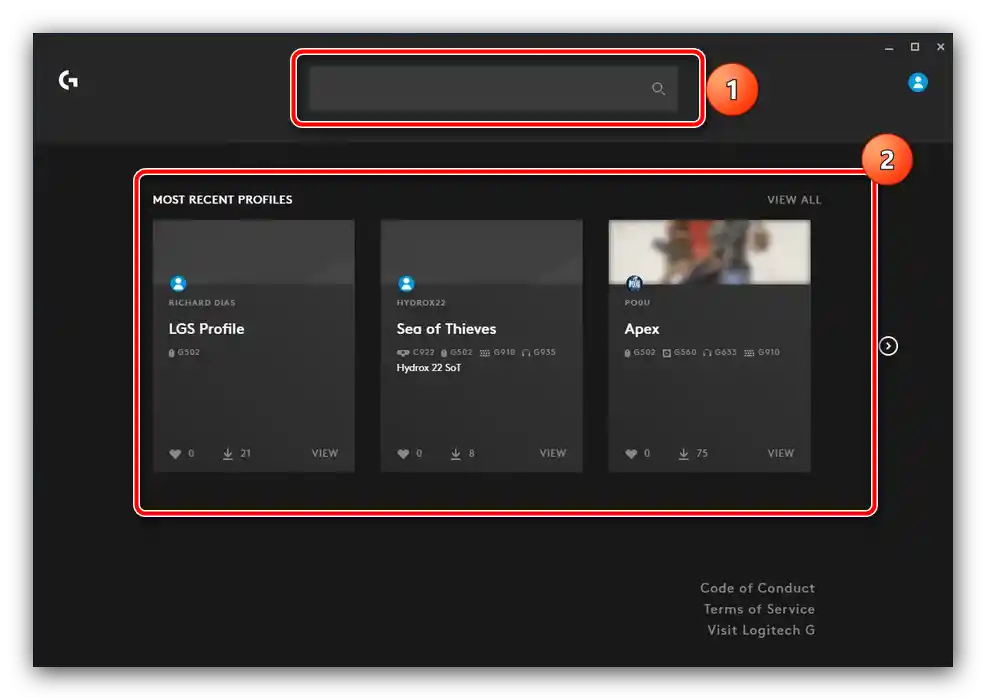The width and height of the screenshot is (986, 700).
Task: Click G502 mouse on LGS Profile
Action: point(184,352)
